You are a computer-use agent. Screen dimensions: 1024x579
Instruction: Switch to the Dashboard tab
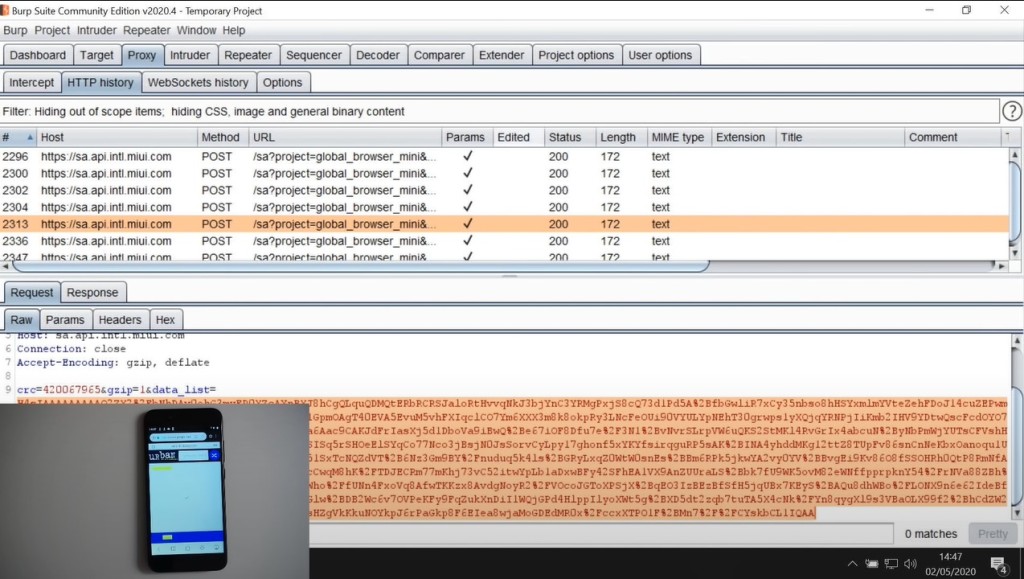point(38,55)
